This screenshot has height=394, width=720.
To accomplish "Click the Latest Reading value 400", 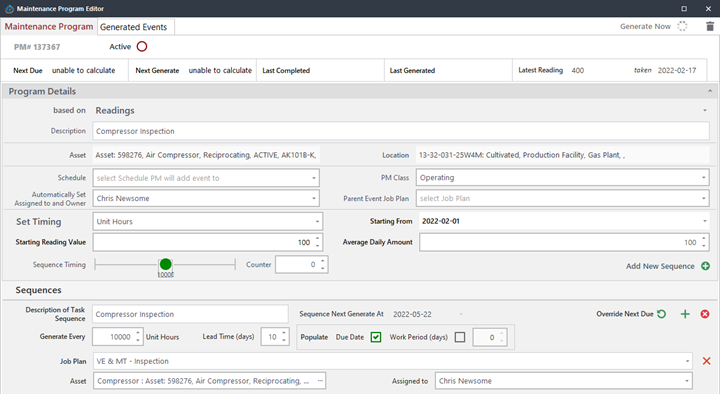I will (x=578, y=70).
